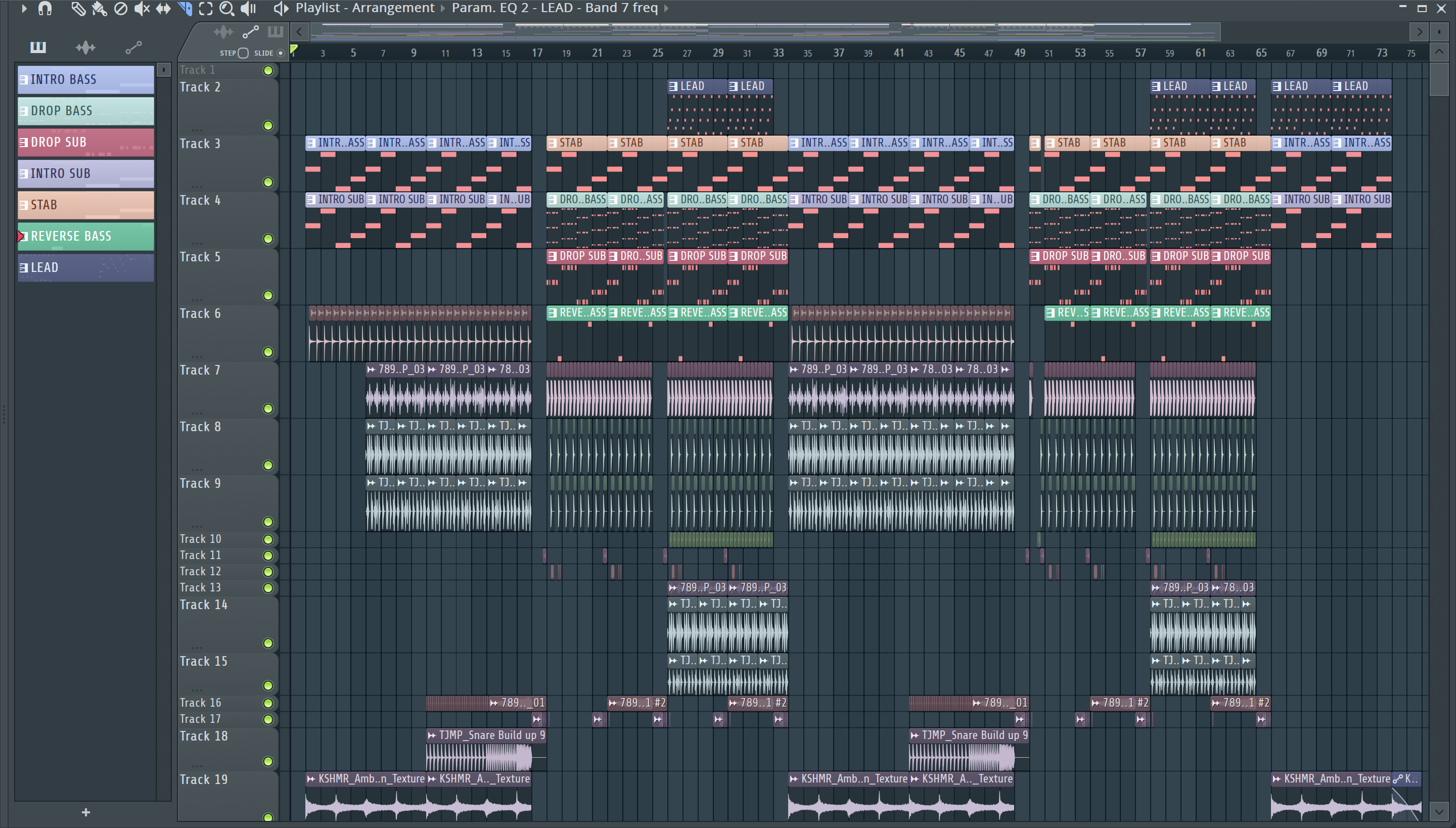Open the arrow after Band 7 freq

point(666,8)
